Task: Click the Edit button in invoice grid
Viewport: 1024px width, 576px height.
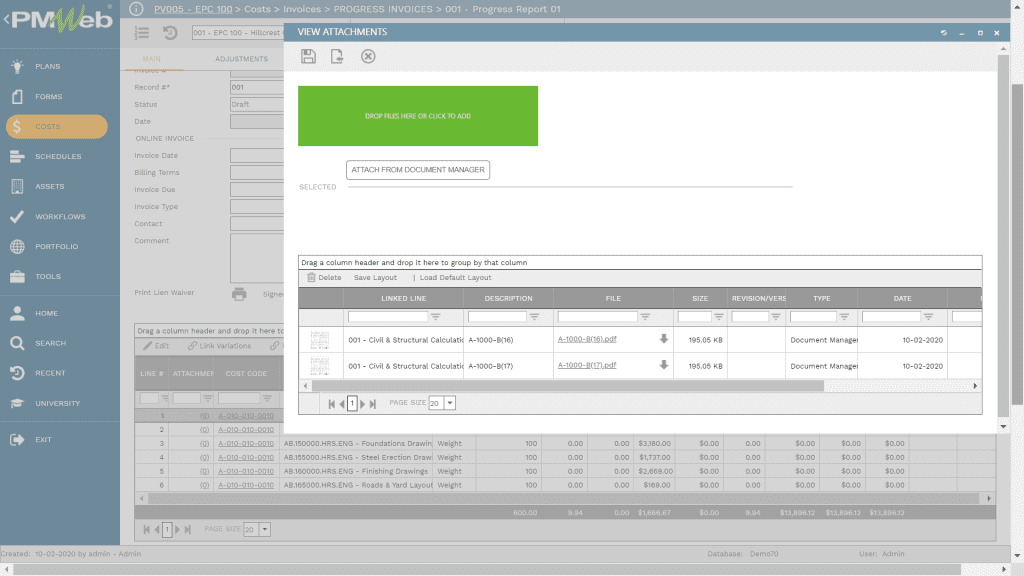Action: (x=156, y=346)
